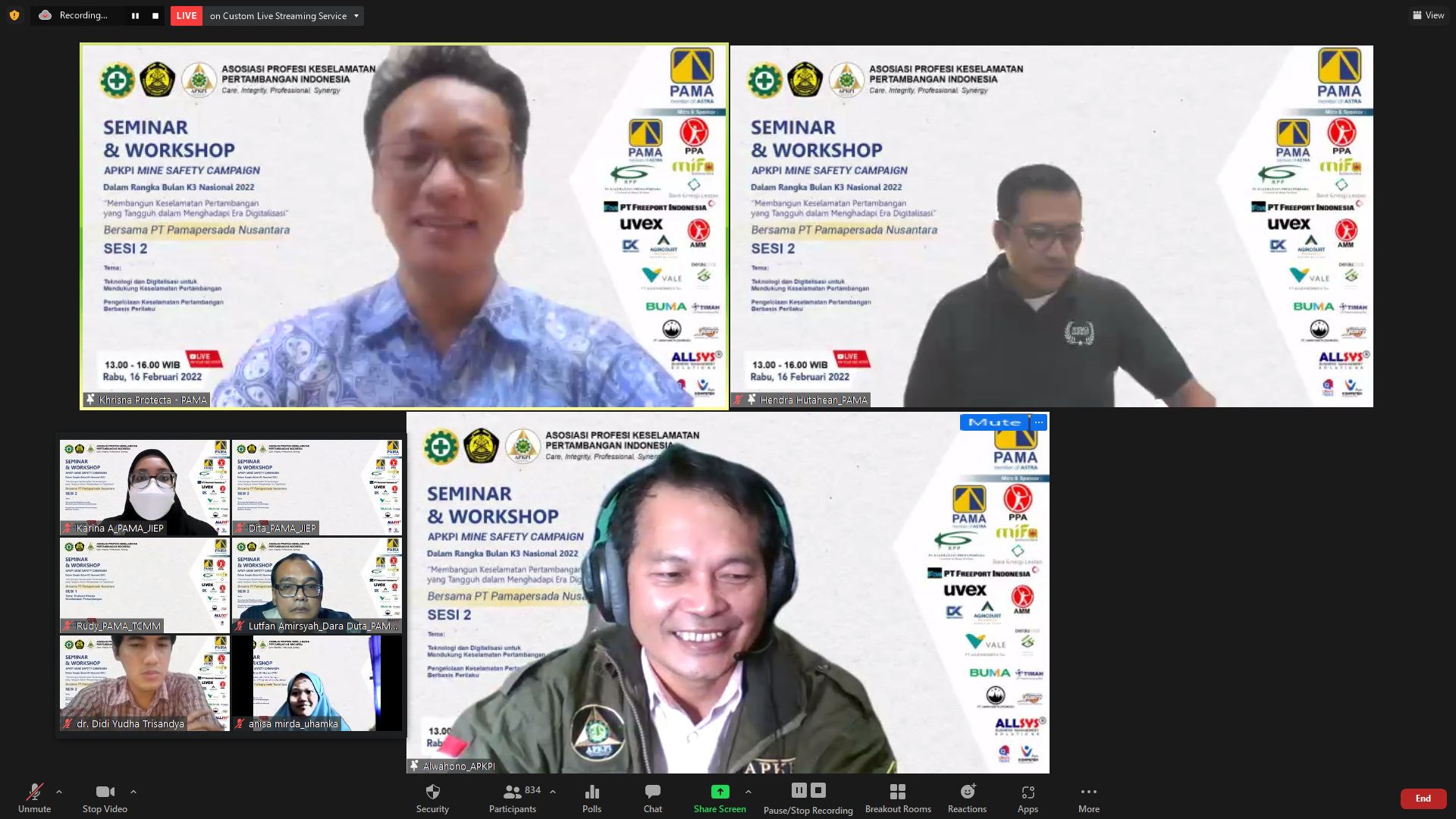Expand video options arrow beside Stop Video
The height and width of the screenshot is (819, 1456).
coord(133,792)
